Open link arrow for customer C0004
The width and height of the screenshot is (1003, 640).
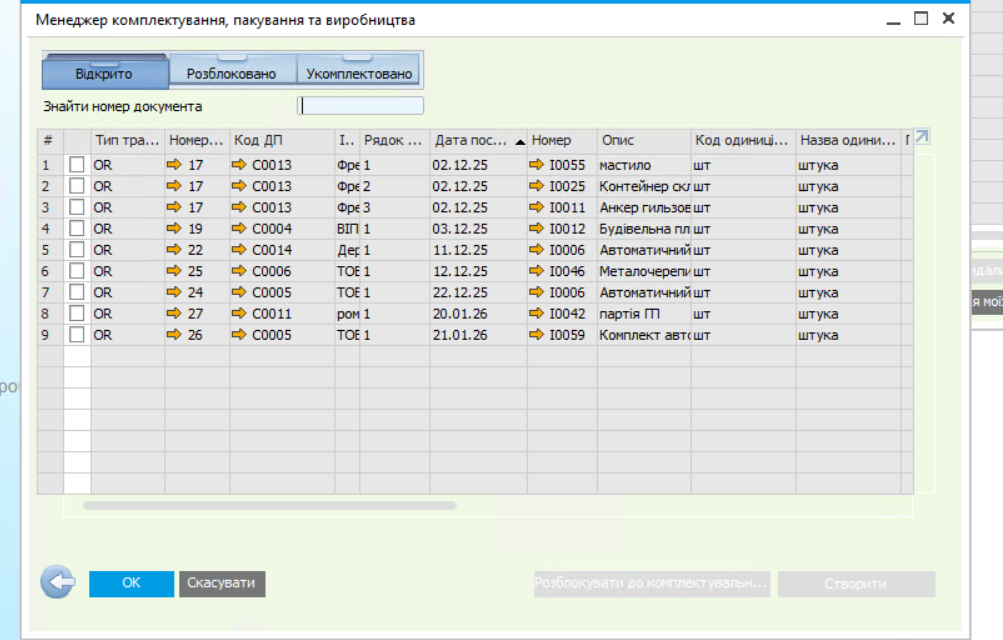pyautogui.click(x=239, y=229)
